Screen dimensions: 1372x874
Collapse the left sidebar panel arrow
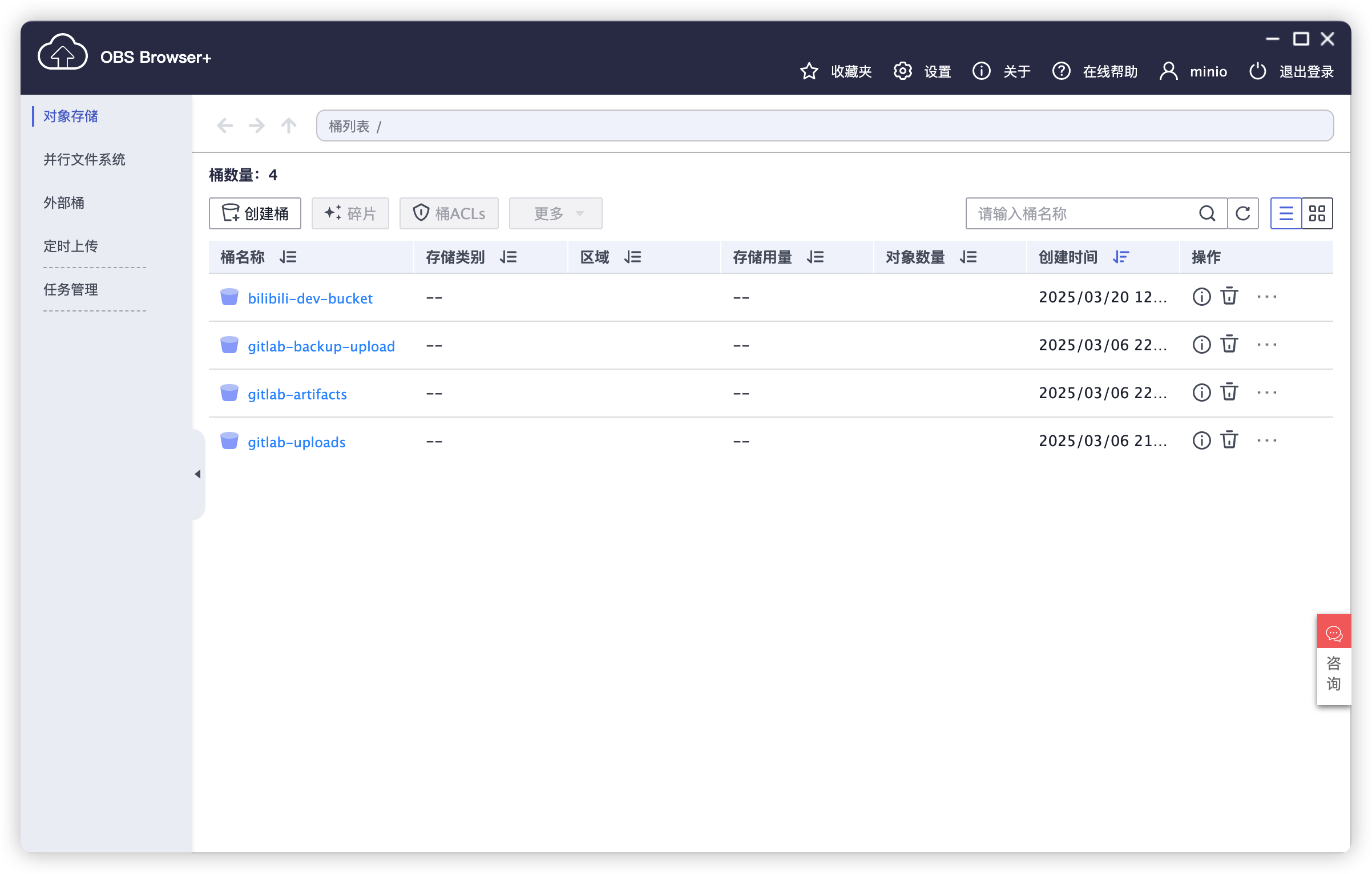[197, 474]
